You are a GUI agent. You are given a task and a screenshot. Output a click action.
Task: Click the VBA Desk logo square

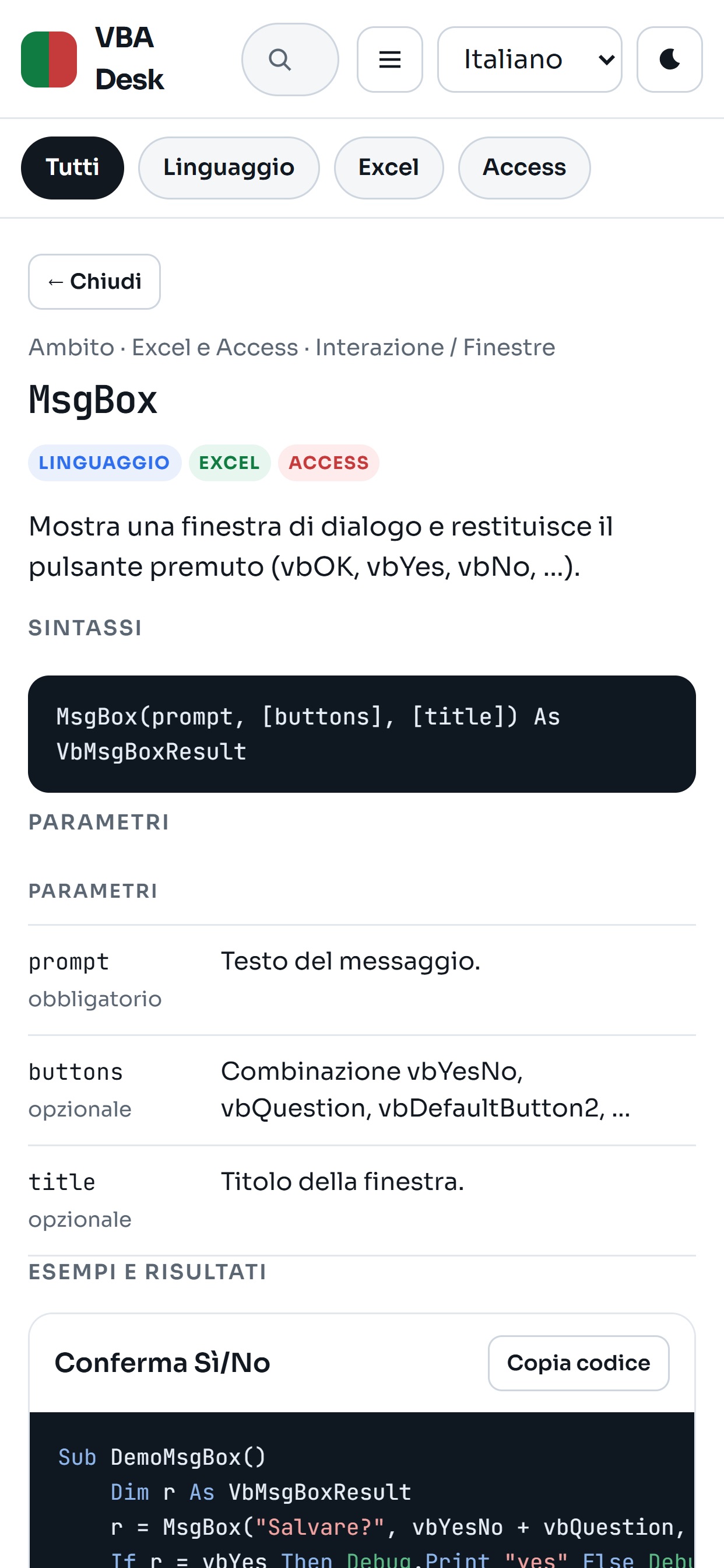point(48,60)
